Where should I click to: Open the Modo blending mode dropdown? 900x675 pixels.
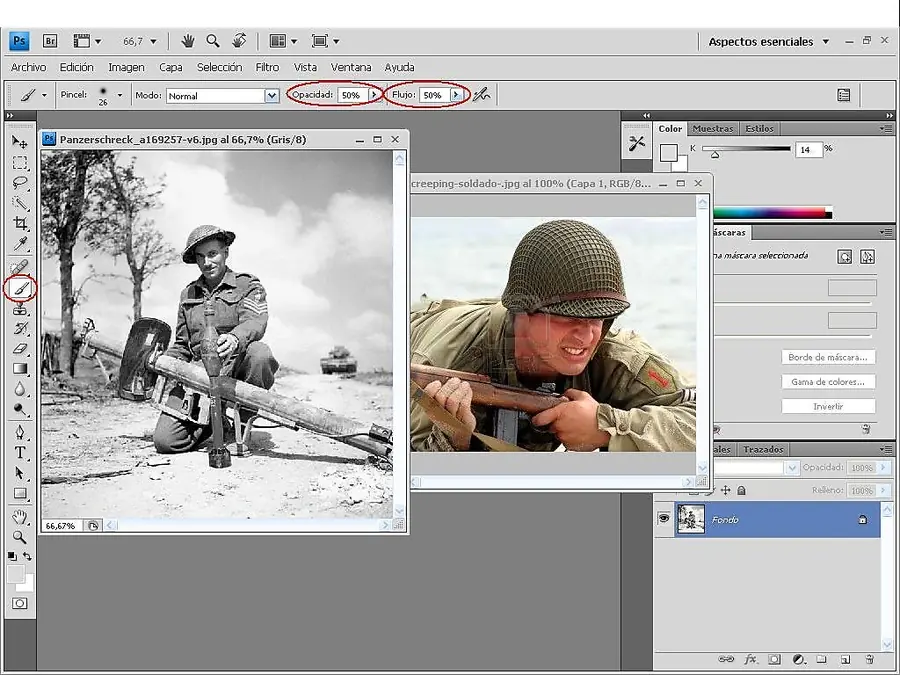[x=271, y=96]
